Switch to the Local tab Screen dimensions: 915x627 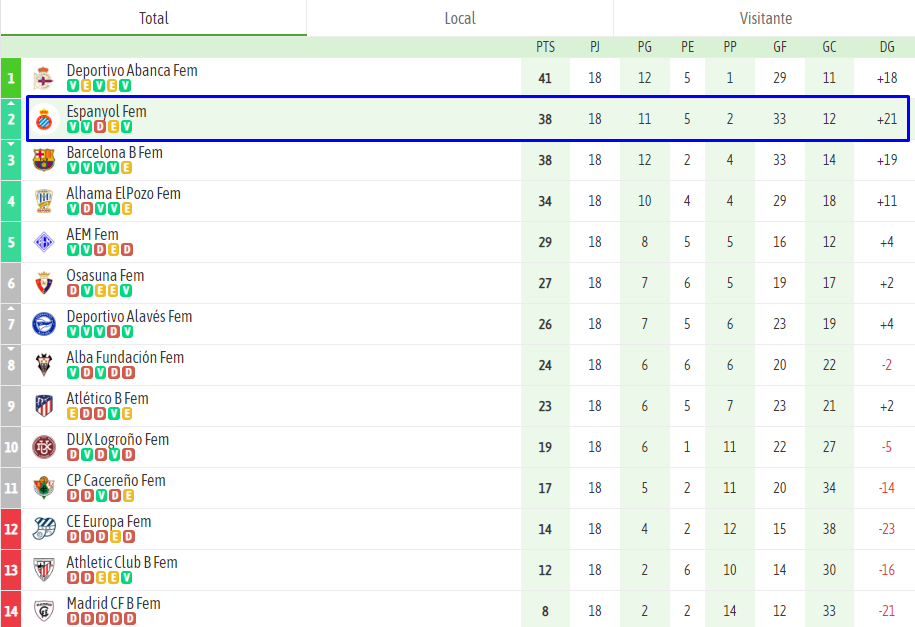tap(459, 17)
